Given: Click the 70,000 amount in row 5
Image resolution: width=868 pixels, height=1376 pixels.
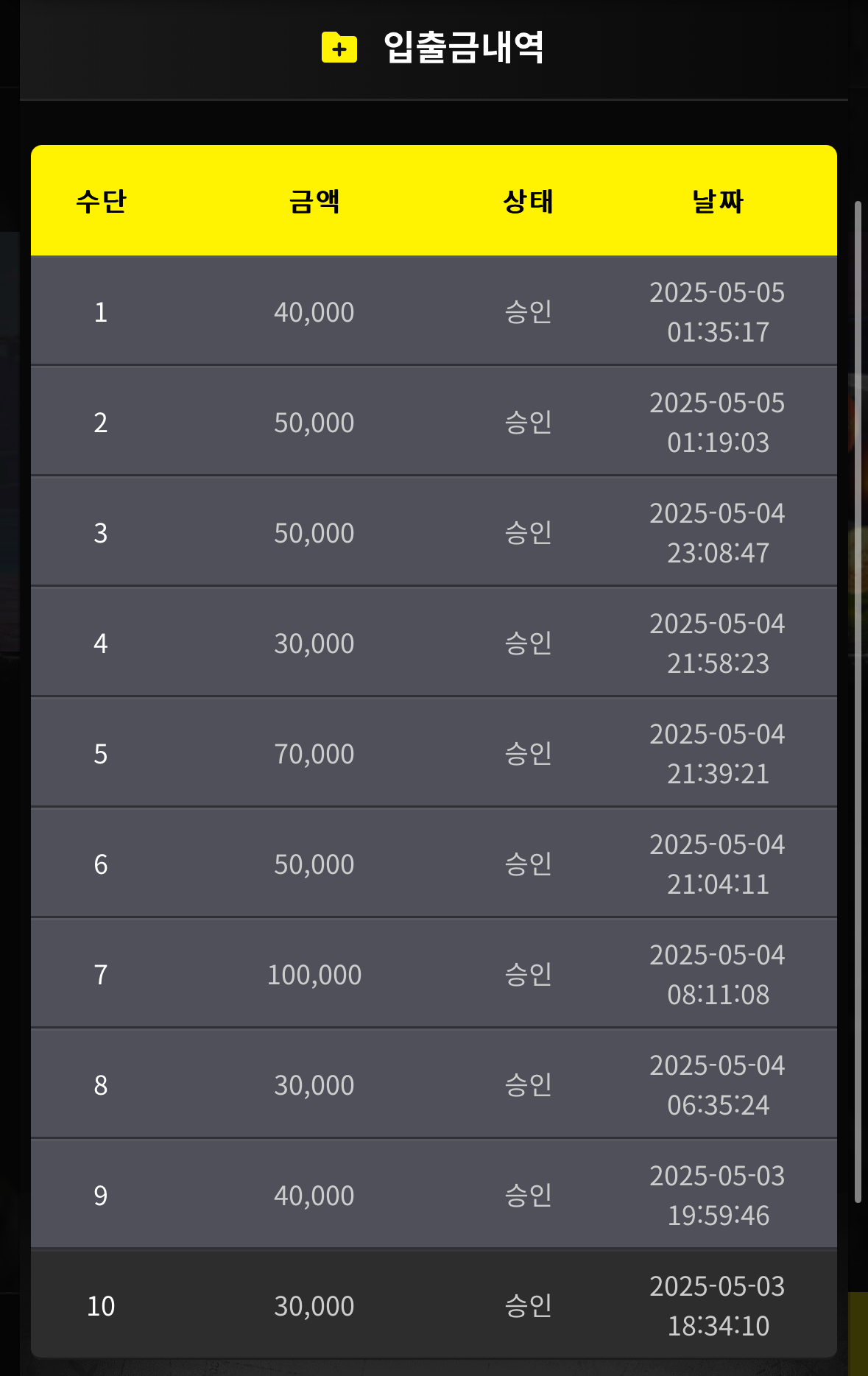Looking at the screenshot, I should [314, 754].
